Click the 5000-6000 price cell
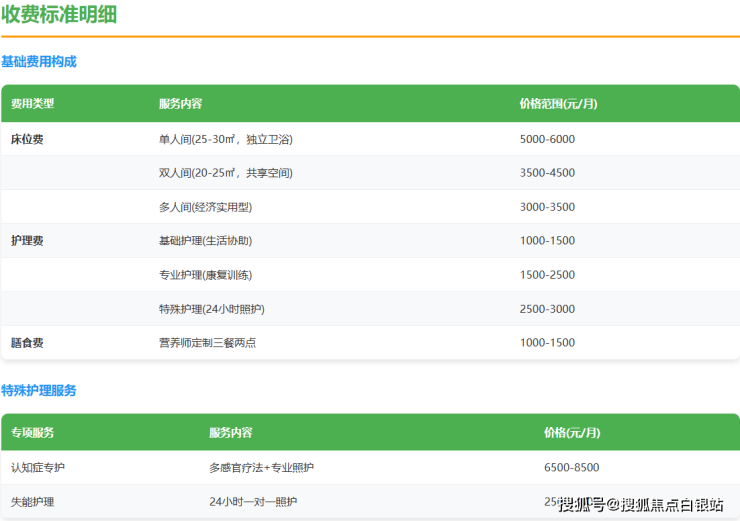 point(547,139)
